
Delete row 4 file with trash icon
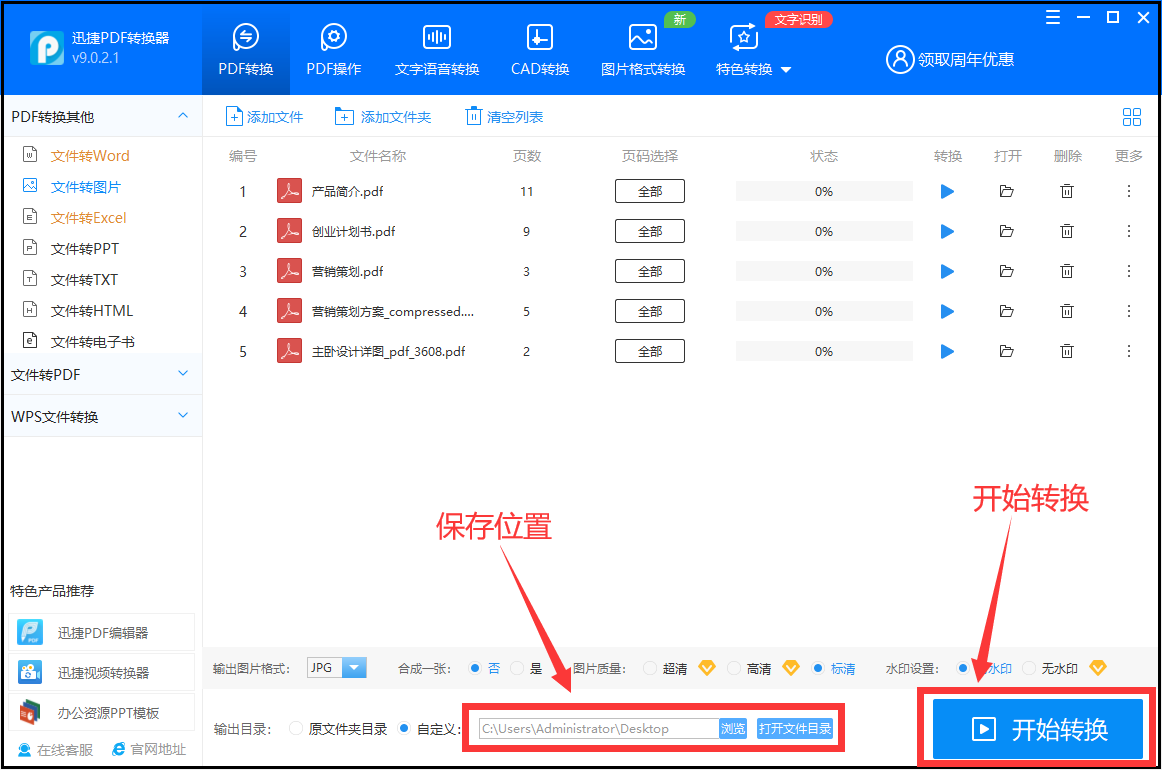click(1066, 311)
